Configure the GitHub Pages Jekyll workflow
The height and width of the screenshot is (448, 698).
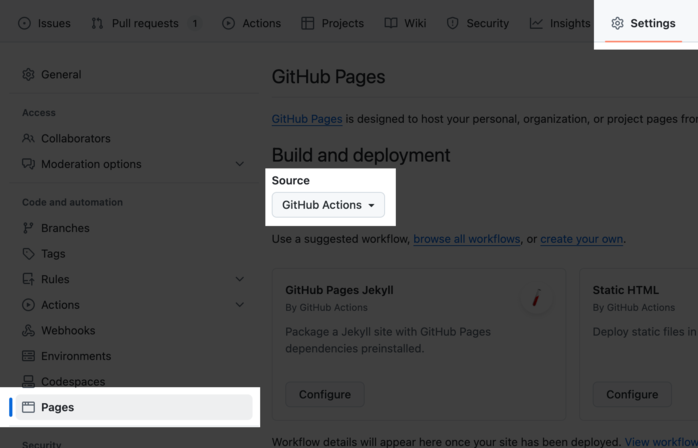(x=325, y=395)
